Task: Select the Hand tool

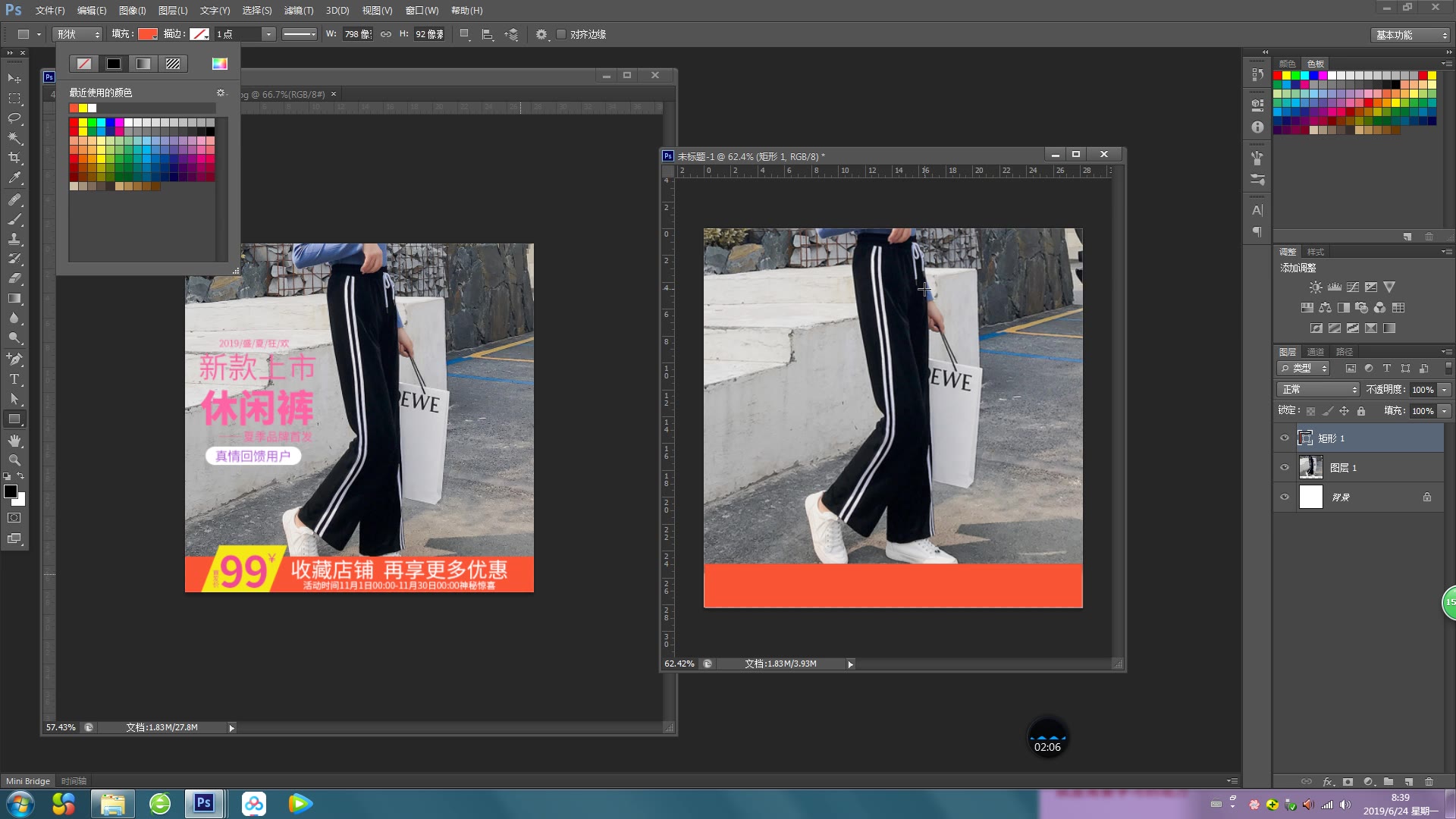Action: (14, 441)
